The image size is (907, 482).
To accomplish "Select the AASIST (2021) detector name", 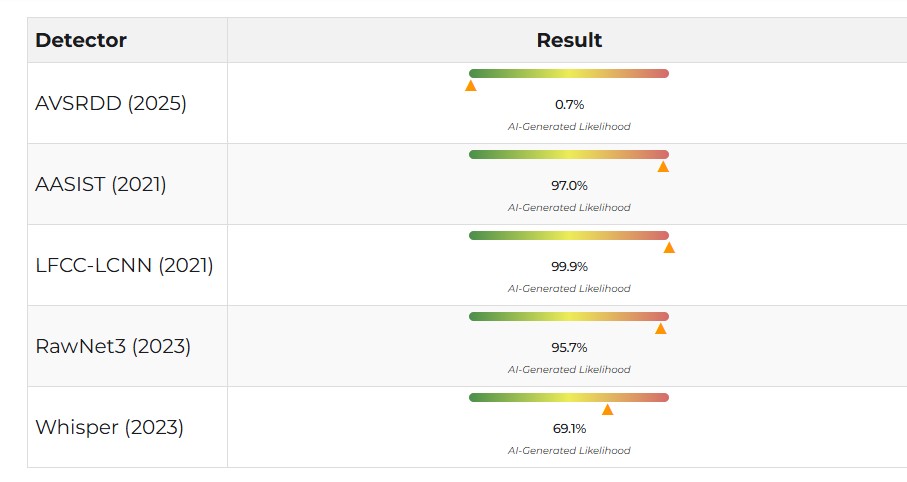I will point(101,184).
